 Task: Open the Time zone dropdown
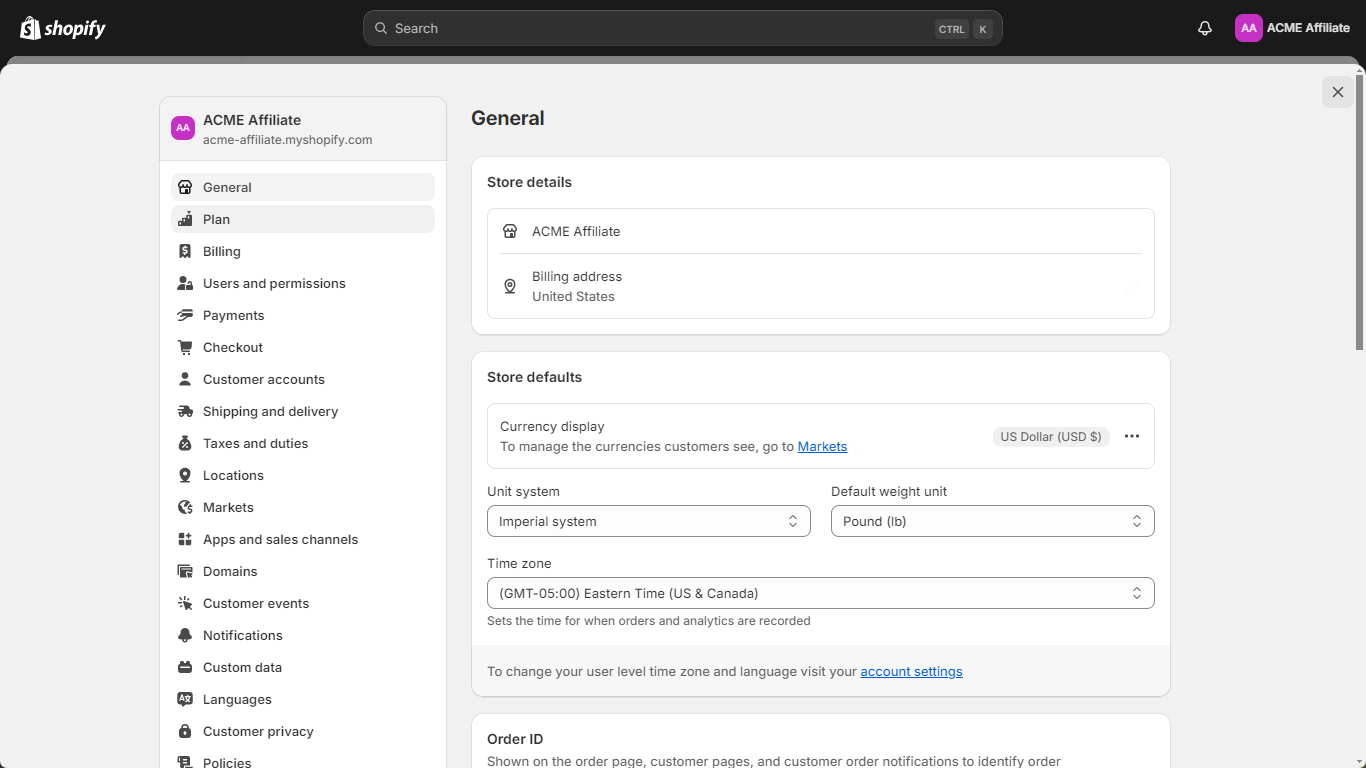click(x=821, y=593)
